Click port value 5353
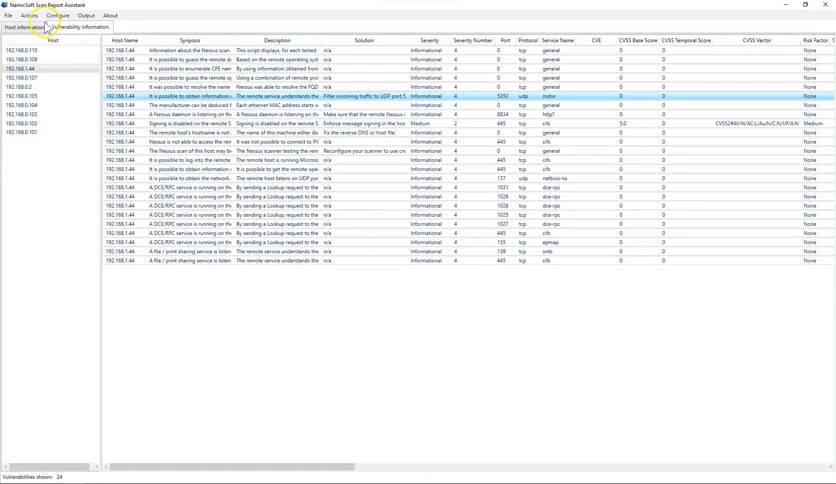 [502, 96]
